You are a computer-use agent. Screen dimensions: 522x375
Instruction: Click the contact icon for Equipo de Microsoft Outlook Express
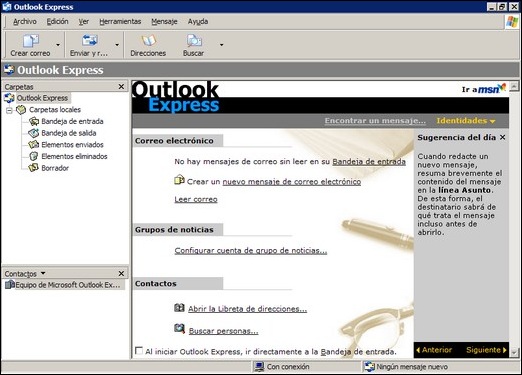(10, 285)
